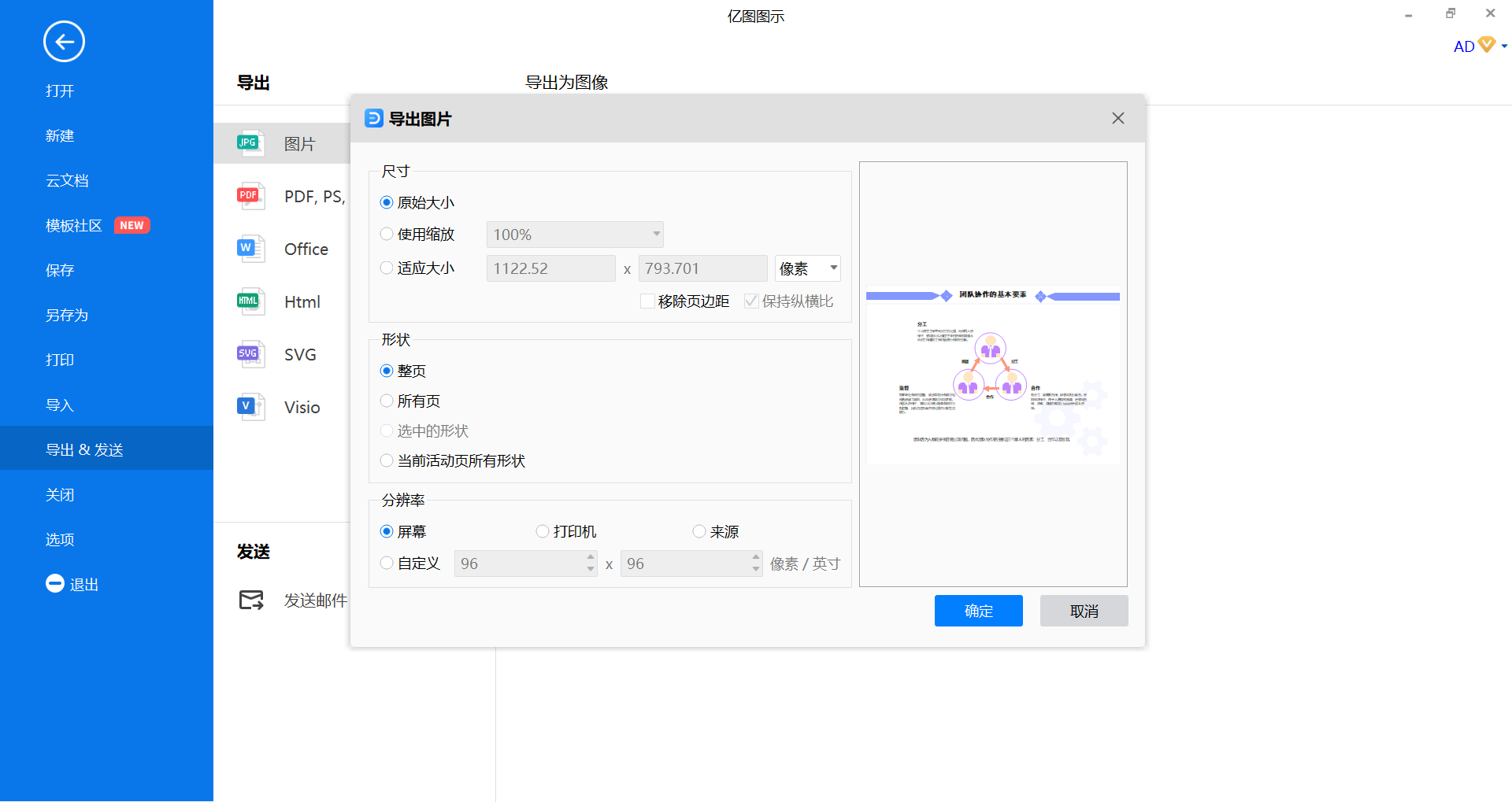Open the 100% zoom dropdown
The image size is (1512, 802).
[575, 235]
